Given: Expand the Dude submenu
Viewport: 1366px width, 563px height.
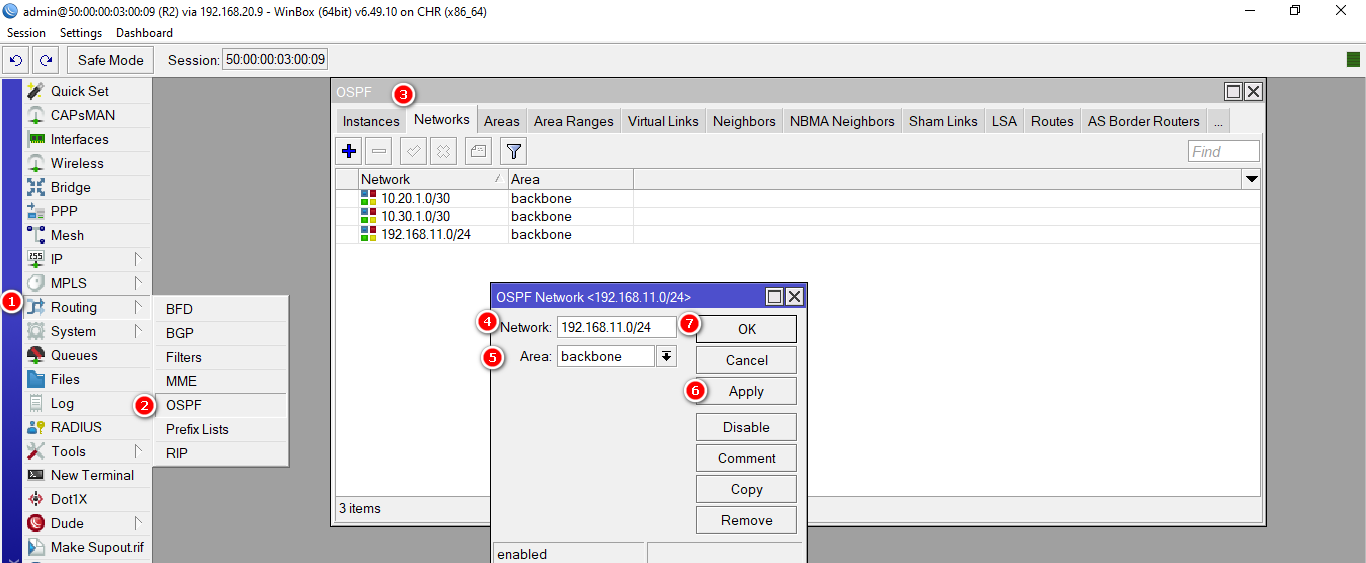Looking at the screenshot, I should click(x=87, y=523).
